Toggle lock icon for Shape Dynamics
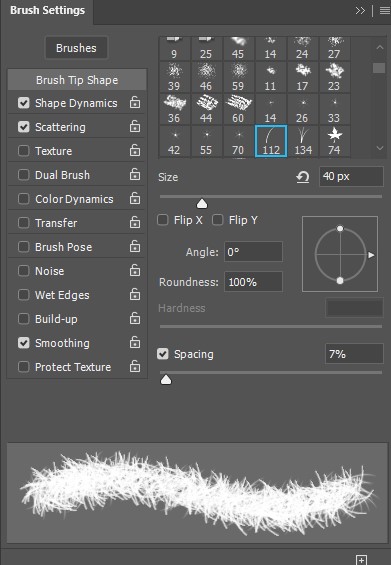The image size is (391, 565). tap(135, 103)
